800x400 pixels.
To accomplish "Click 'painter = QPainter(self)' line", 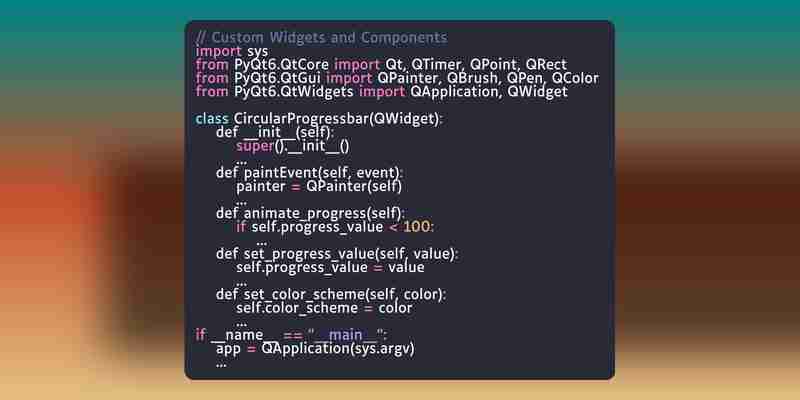I will (x=319, y=187).
